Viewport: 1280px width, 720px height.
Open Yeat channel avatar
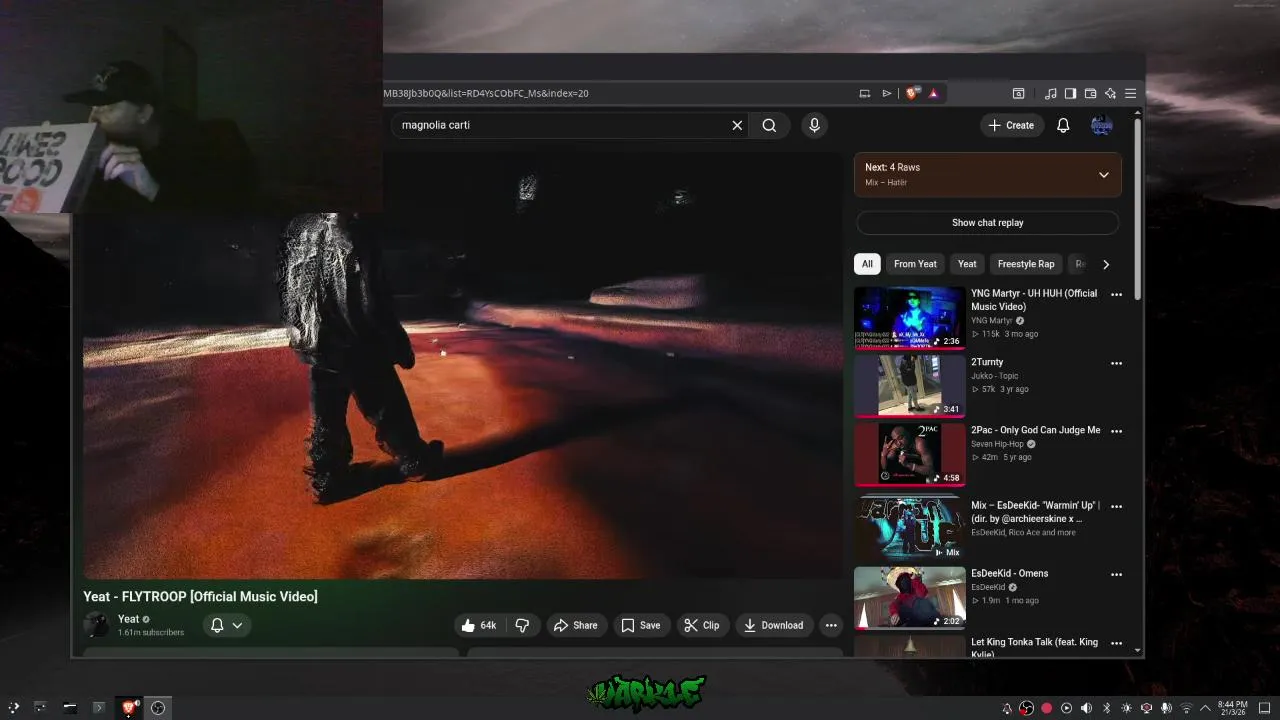tap(96, 625)
